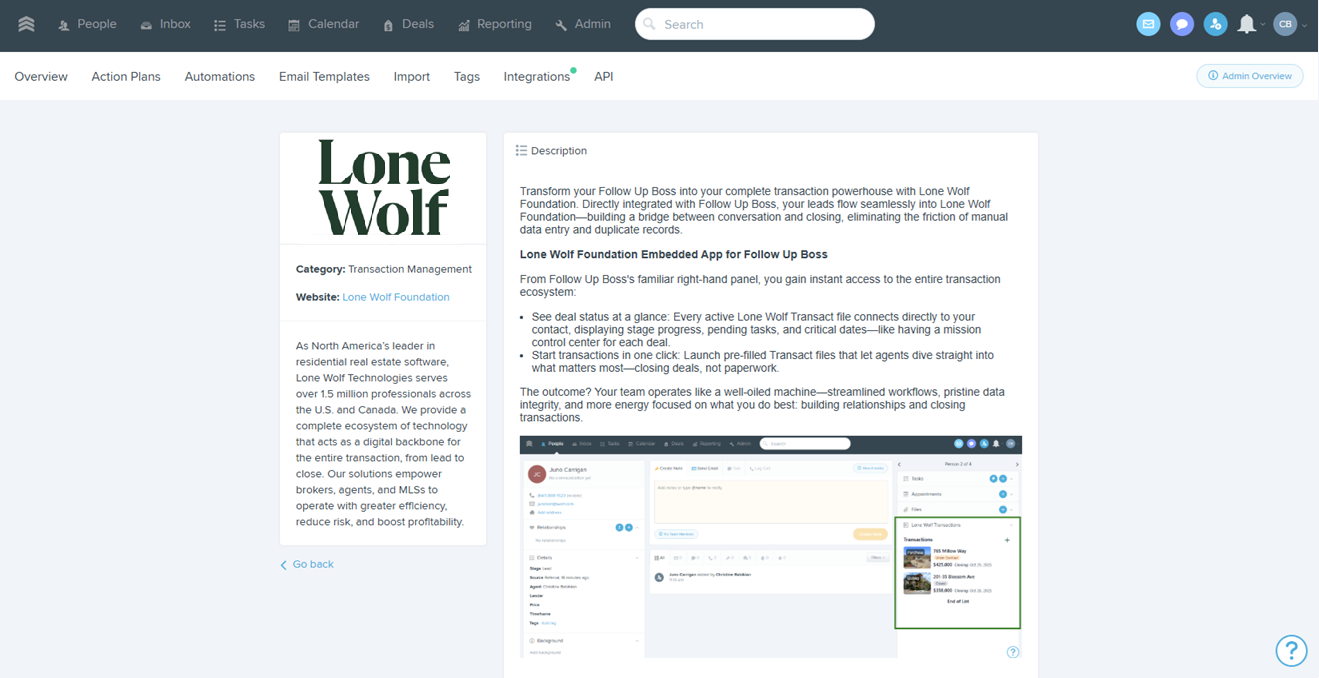
Task: Click the Admin Overview button
Action: [1249, 76]
